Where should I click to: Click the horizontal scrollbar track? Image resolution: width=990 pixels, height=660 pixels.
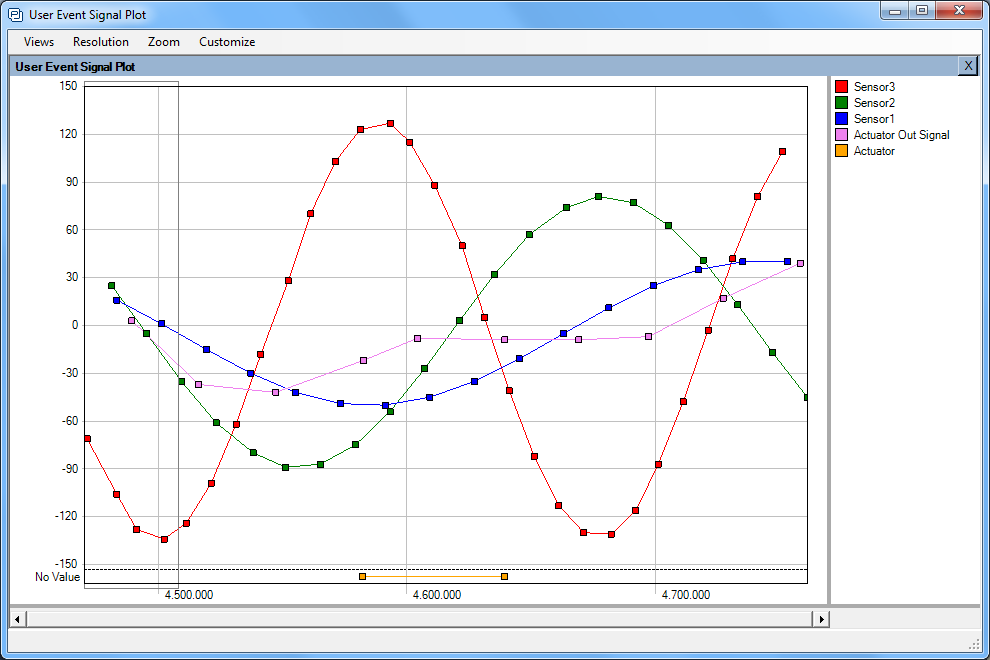pos(420,619)
